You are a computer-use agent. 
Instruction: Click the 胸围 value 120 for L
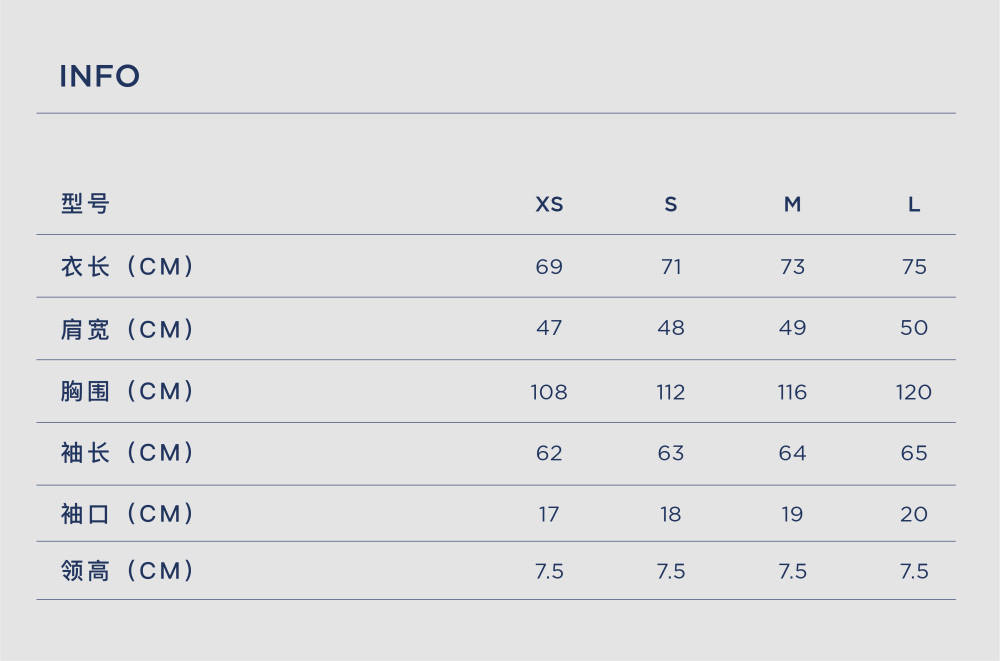point(914,392)
